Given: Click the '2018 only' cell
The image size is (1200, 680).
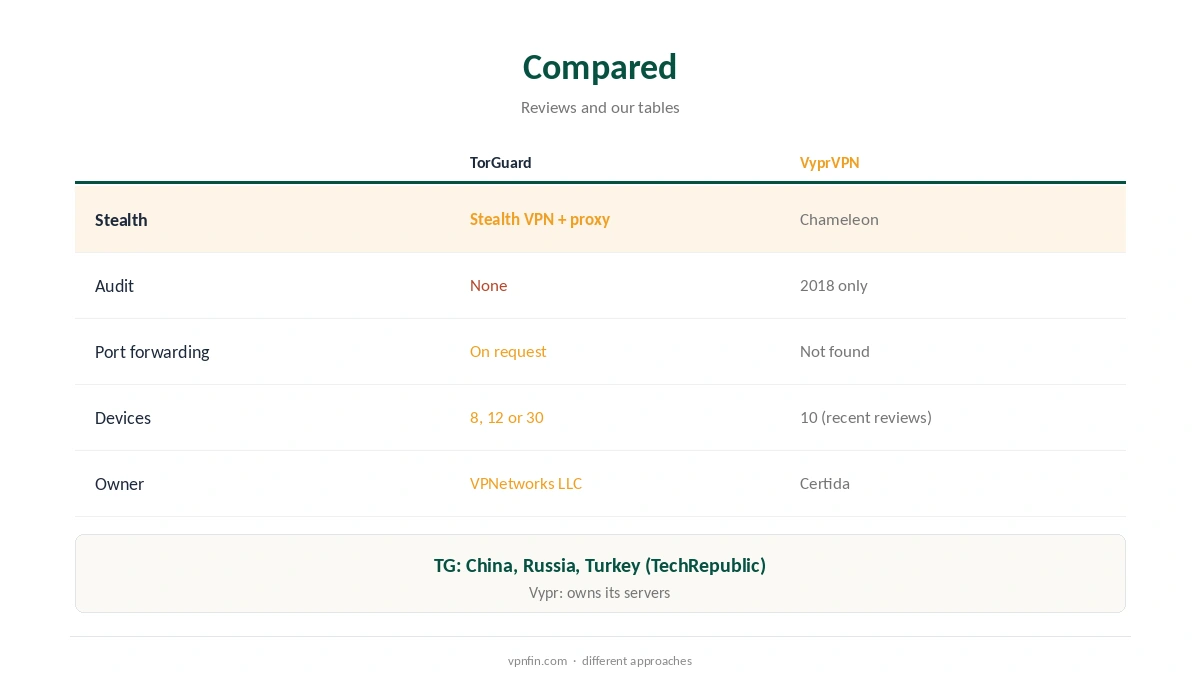Looking at the screenshot, I should 834,285.
